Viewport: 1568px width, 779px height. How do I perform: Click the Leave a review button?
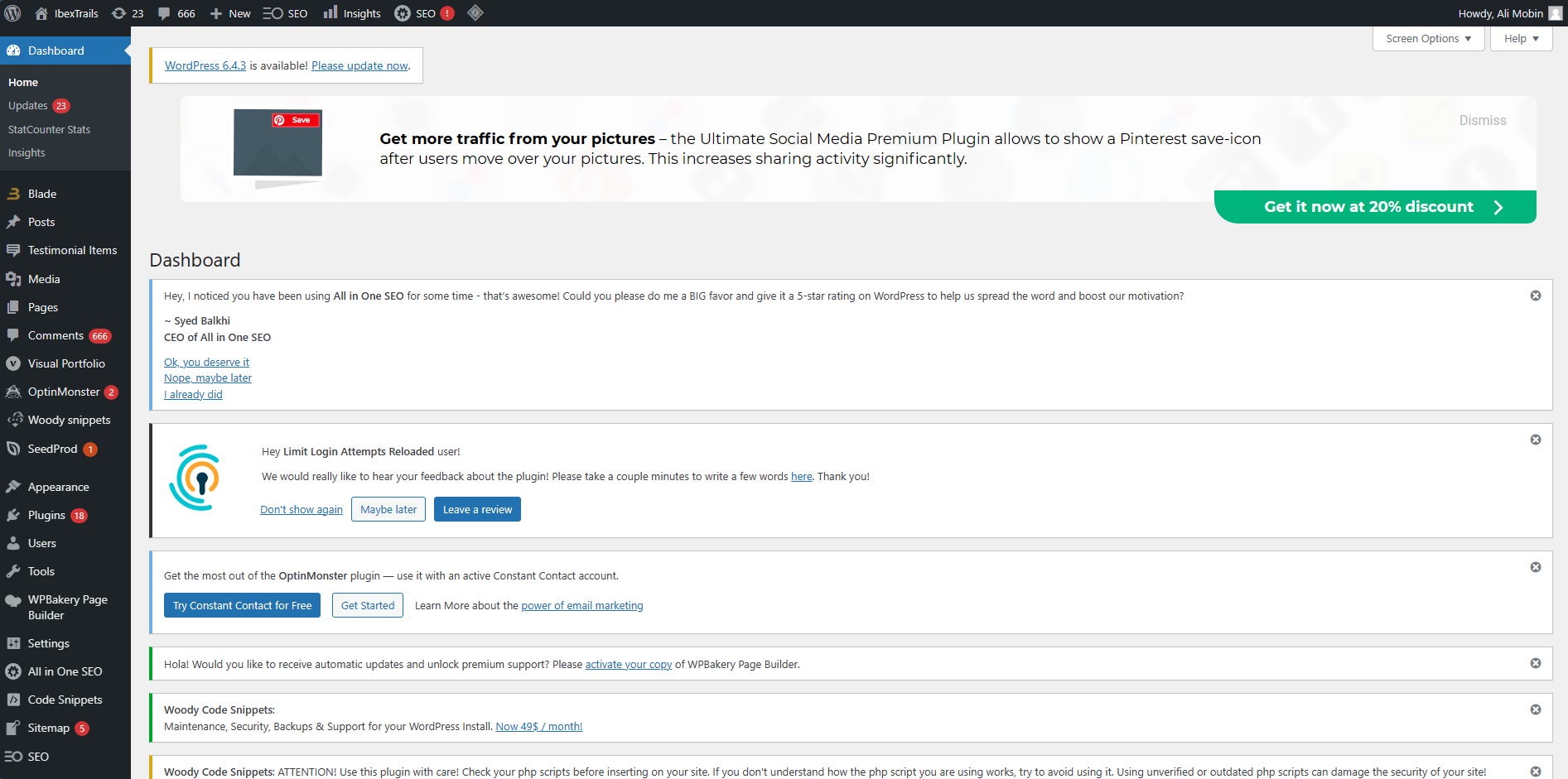click(477, 510)
